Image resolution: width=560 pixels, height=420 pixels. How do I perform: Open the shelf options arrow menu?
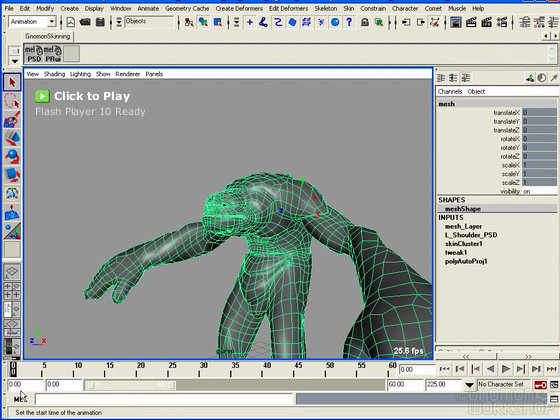click(x=15, y=61)
